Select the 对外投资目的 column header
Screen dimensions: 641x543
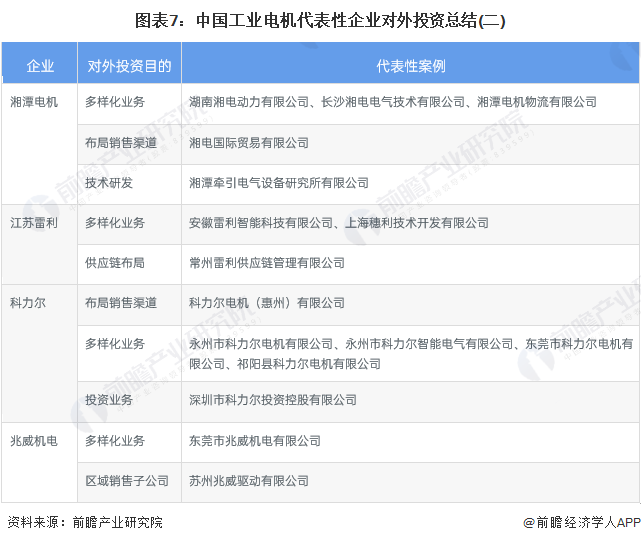pos(129,66)
